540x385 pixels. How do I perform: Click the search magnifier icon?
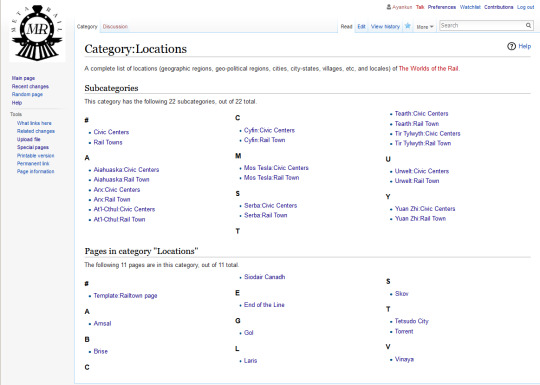(528, 25)
